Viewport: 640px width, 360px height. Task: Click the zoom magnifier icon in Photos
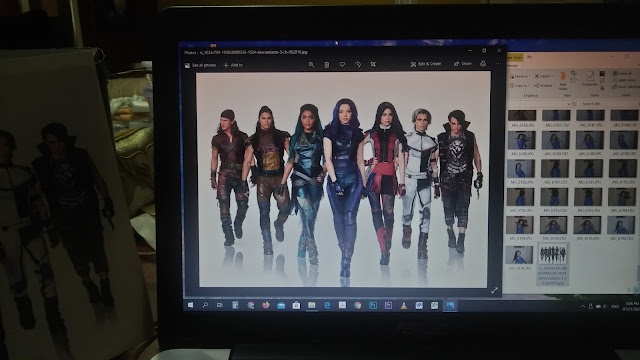click(x=311, y=64)
